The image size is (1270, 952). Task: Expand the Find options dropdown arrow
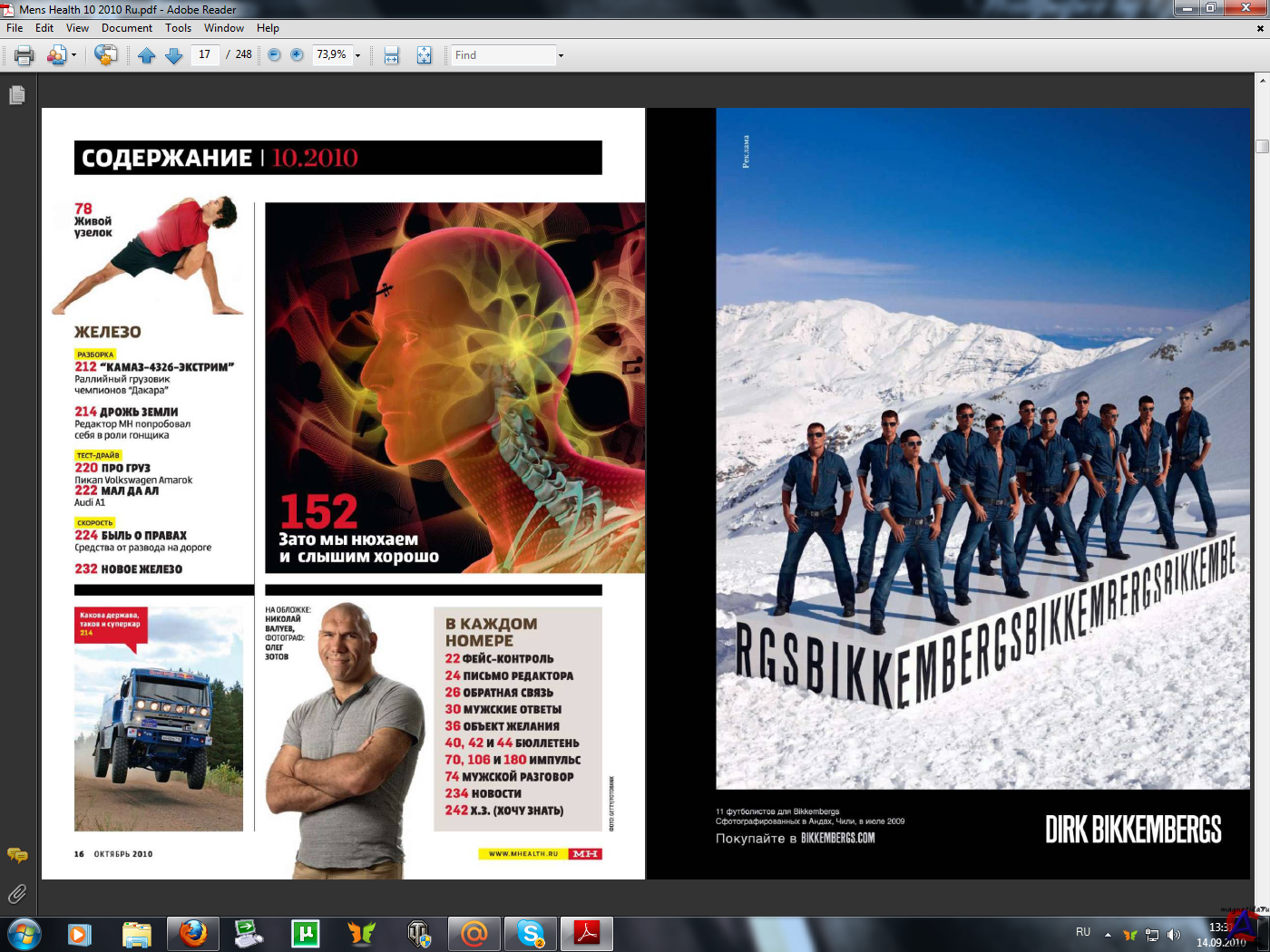click(x=561, y=55)
